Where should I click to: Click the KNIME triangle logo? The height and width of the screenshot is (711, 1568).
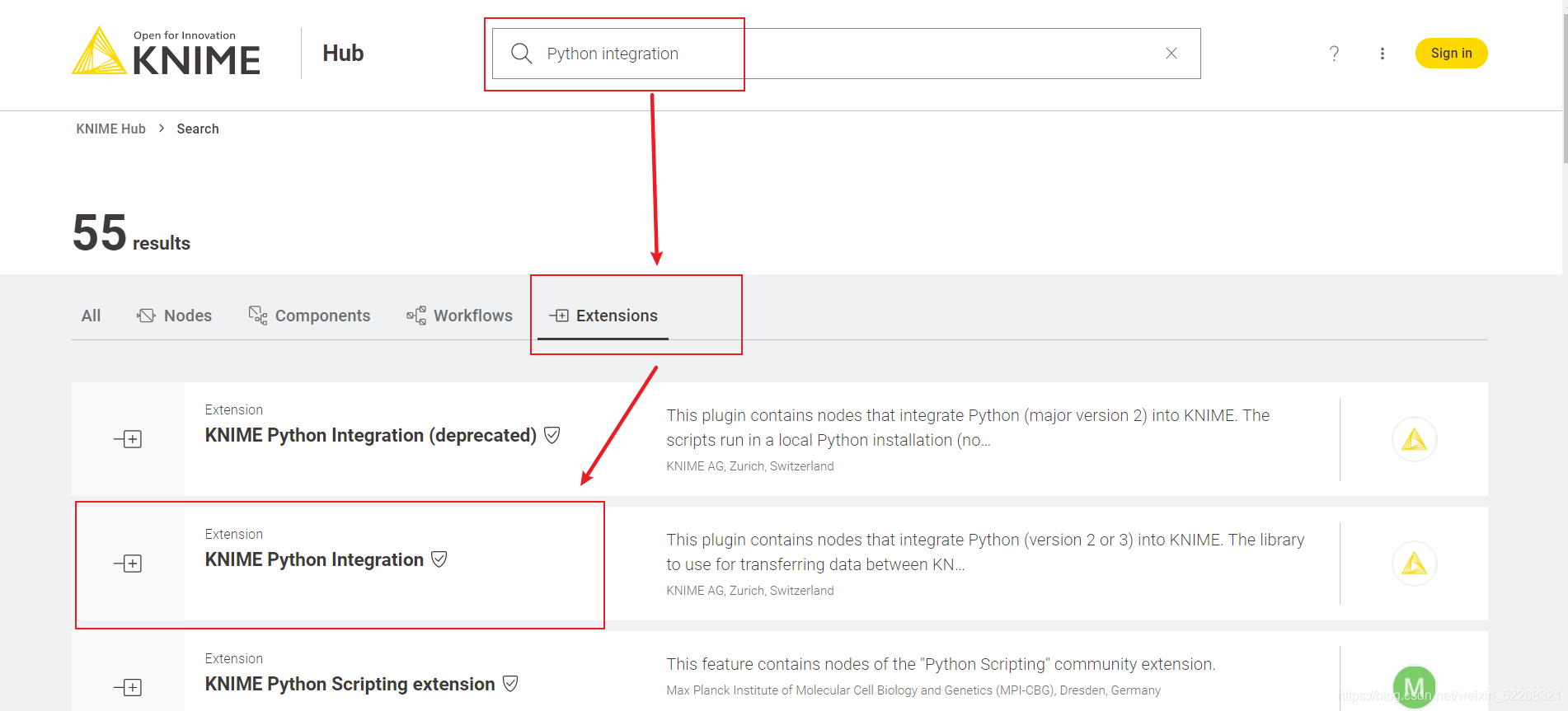click(100, 52)
